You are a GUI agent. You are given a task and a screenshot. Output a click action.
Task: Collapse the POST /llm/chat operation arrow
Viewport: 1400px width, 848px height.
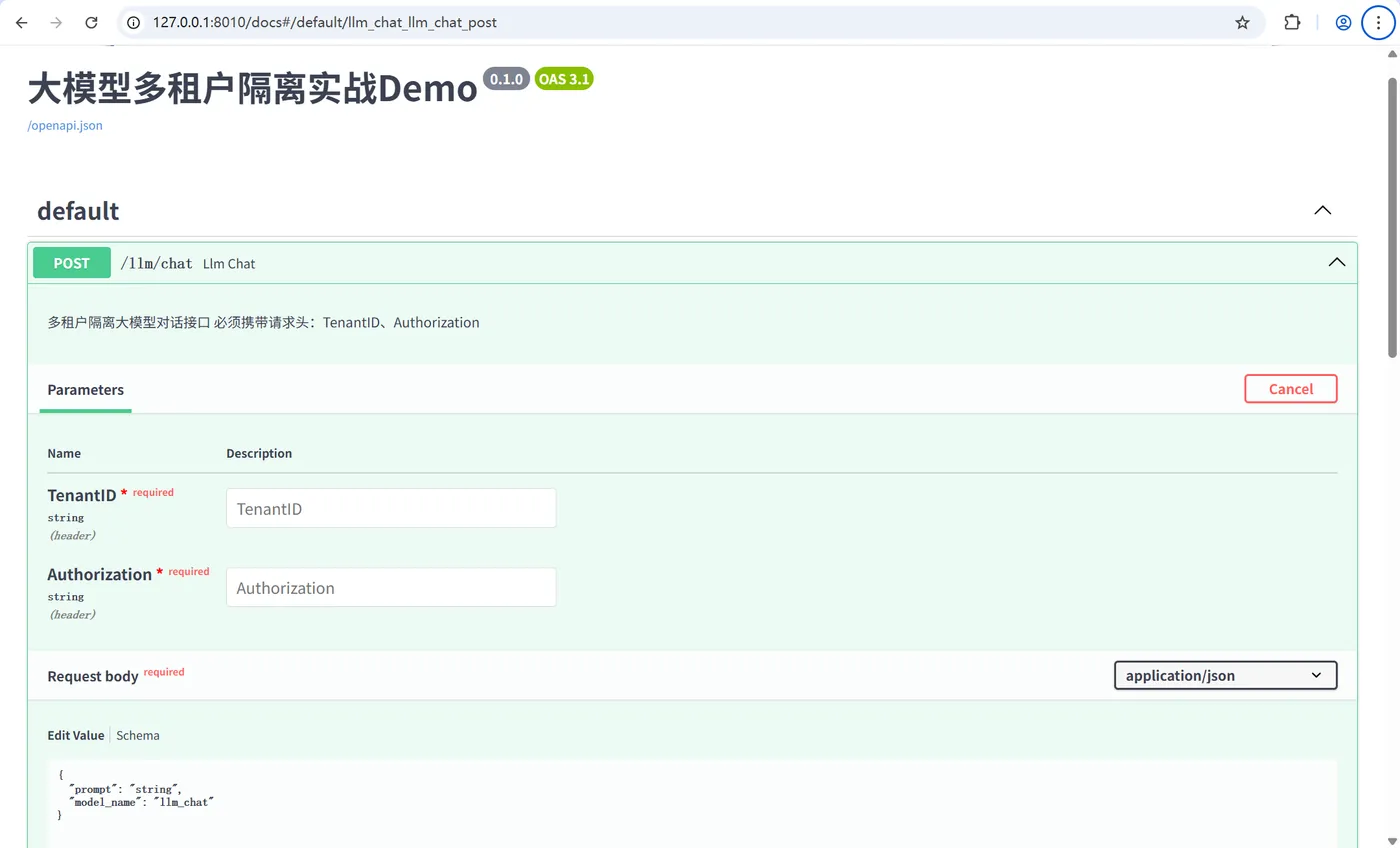pos(1337,263)
